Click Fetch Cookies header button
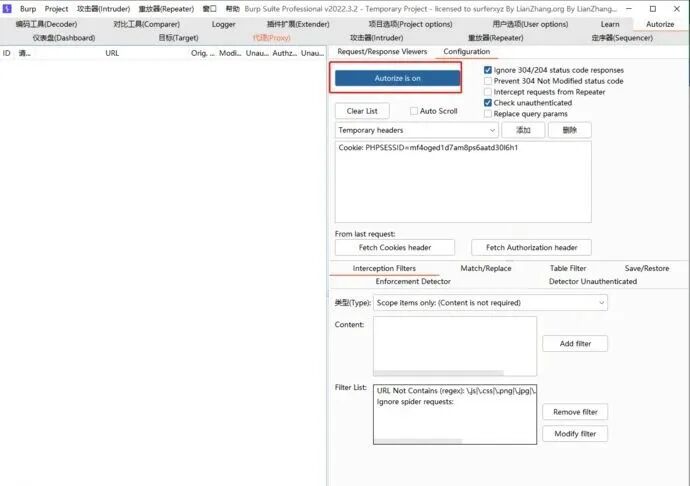 [x=395, y=247]
